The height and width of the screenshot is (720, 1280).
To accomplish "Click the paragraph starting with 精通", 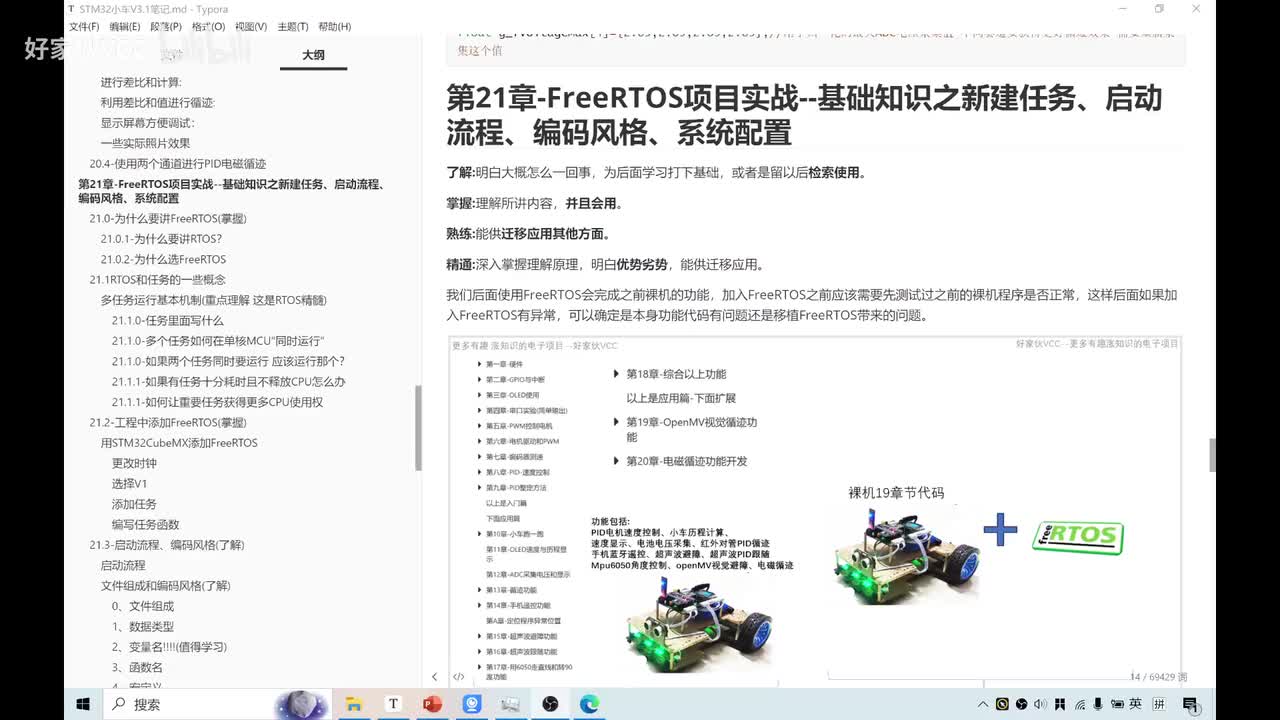I will pos(607,265).
